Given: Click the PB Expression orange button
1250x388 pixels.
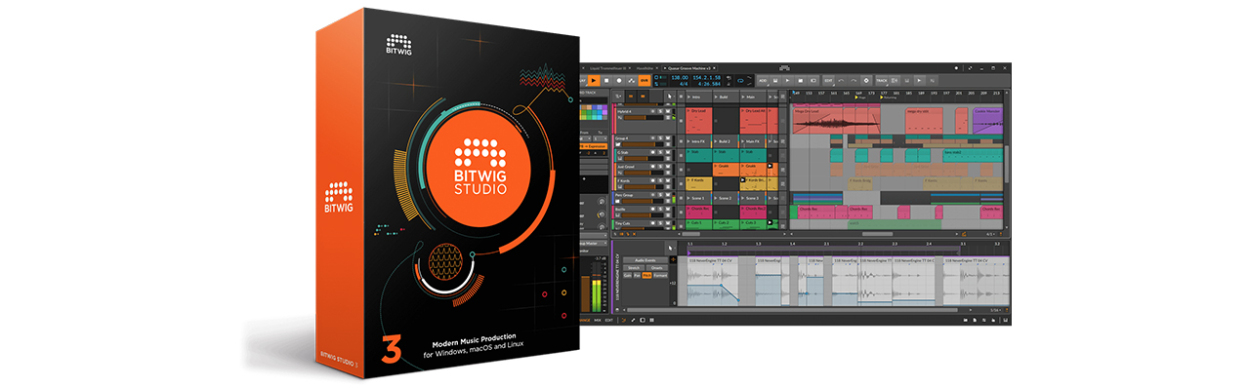Looking at the screenshot, I should coord(593,146).
